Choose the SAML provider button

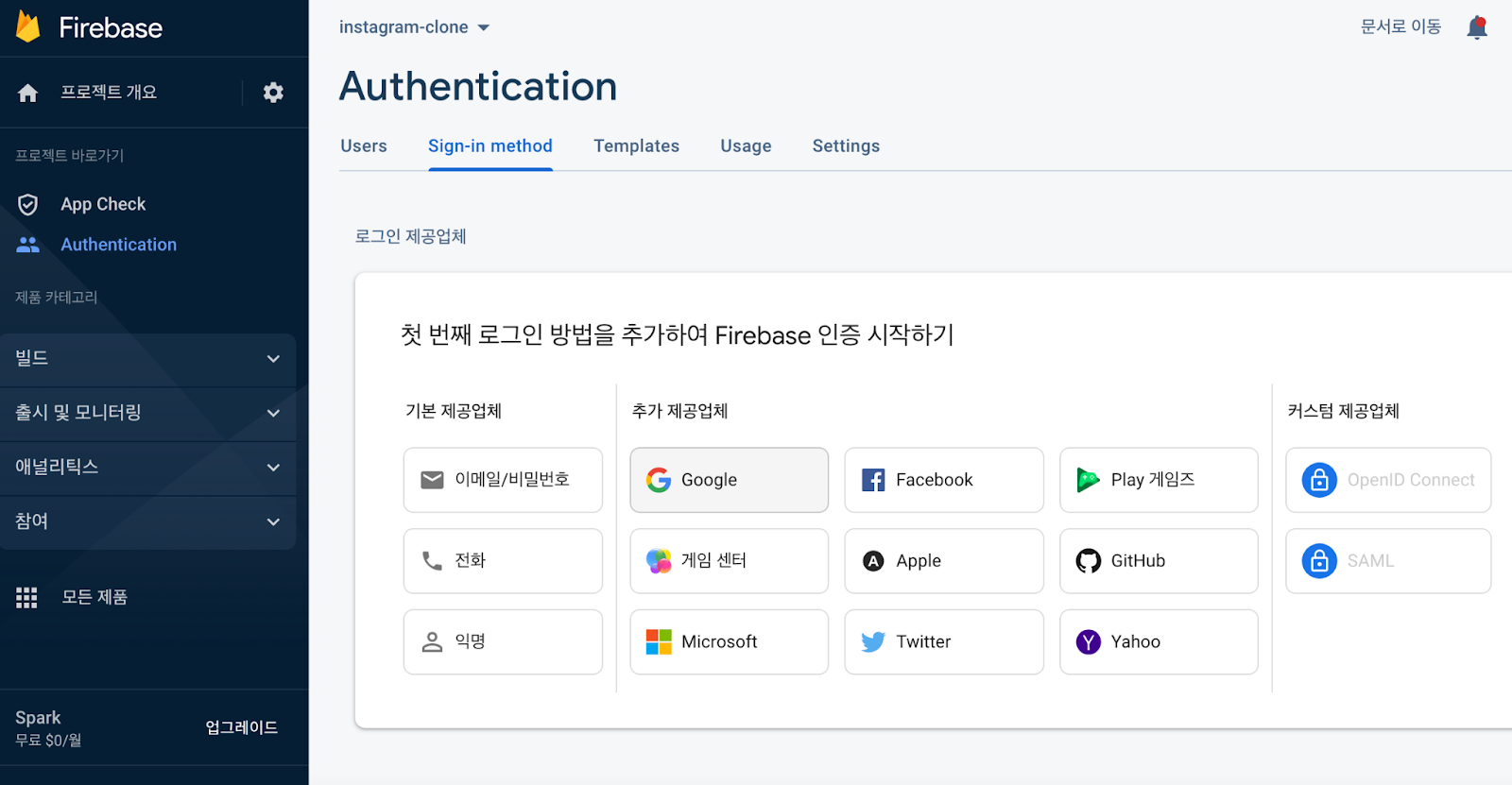click(x=1388, y=561)
